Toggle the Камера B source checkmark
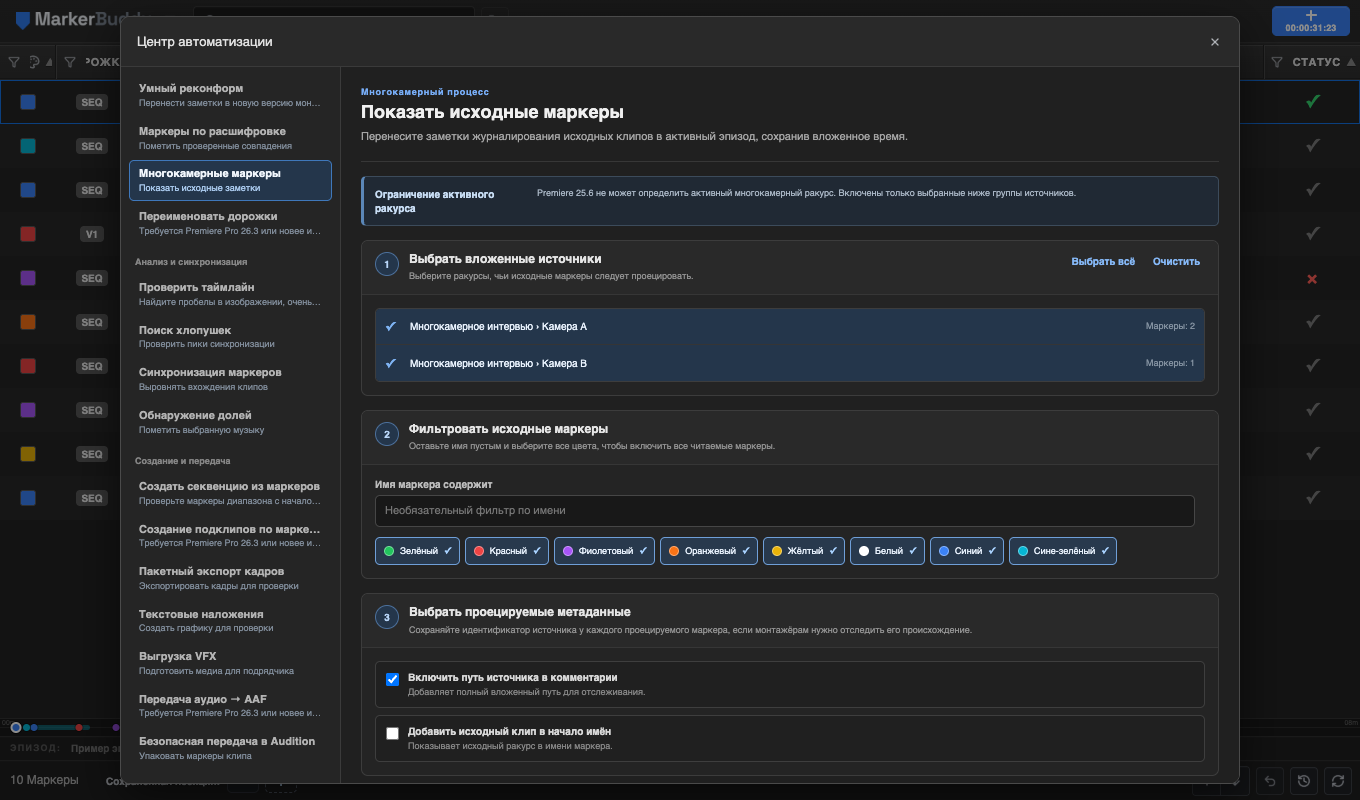 point(391,363)
